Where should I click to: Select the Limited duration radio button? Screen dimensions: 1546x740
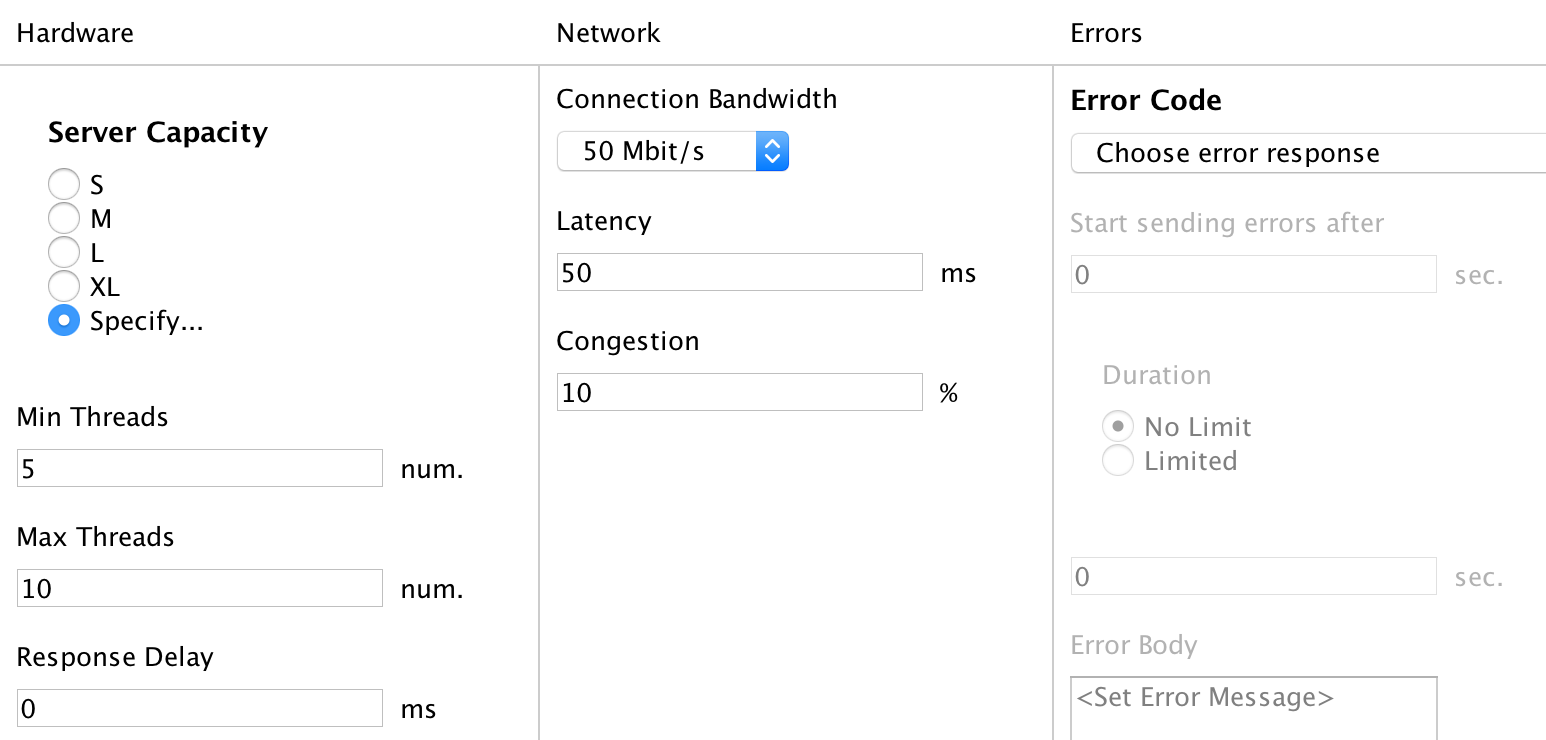[1117, 461]
